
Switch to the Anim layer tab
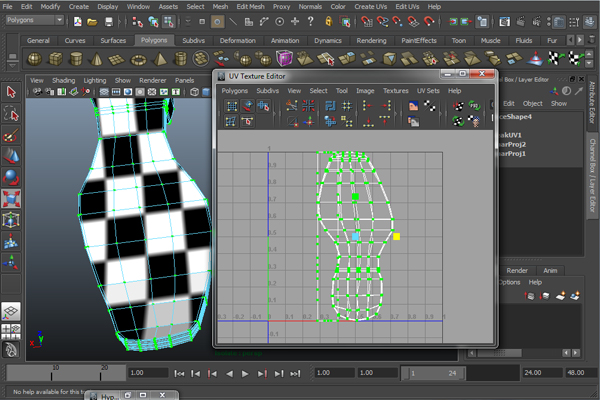(550, 271)
